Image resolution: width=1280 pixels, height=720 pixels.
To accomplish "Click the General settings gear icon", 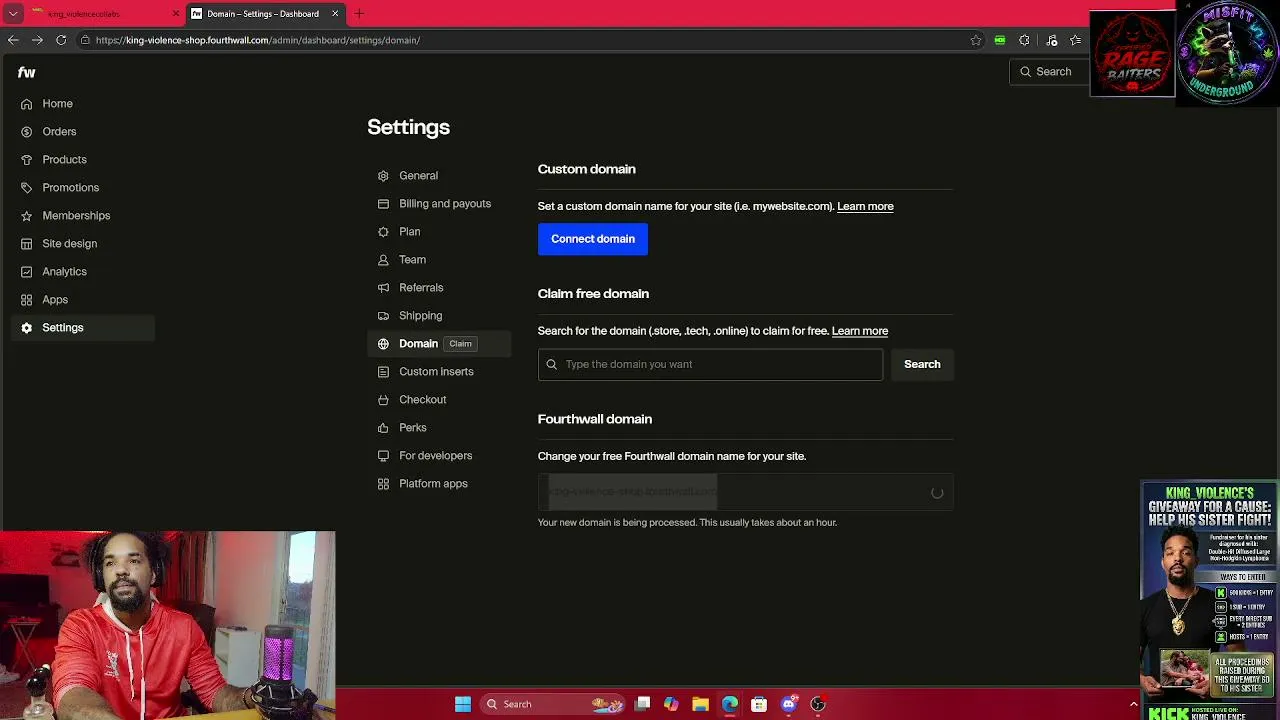I will tap(383, 176).
